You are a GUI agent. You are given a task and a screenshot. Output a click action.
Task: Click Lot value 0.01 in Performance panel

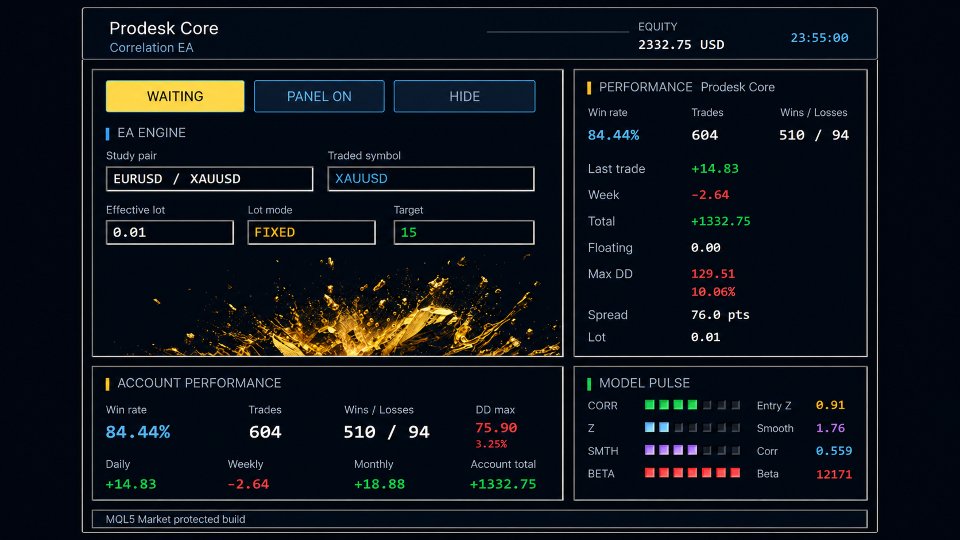click(x=705, y=337)
